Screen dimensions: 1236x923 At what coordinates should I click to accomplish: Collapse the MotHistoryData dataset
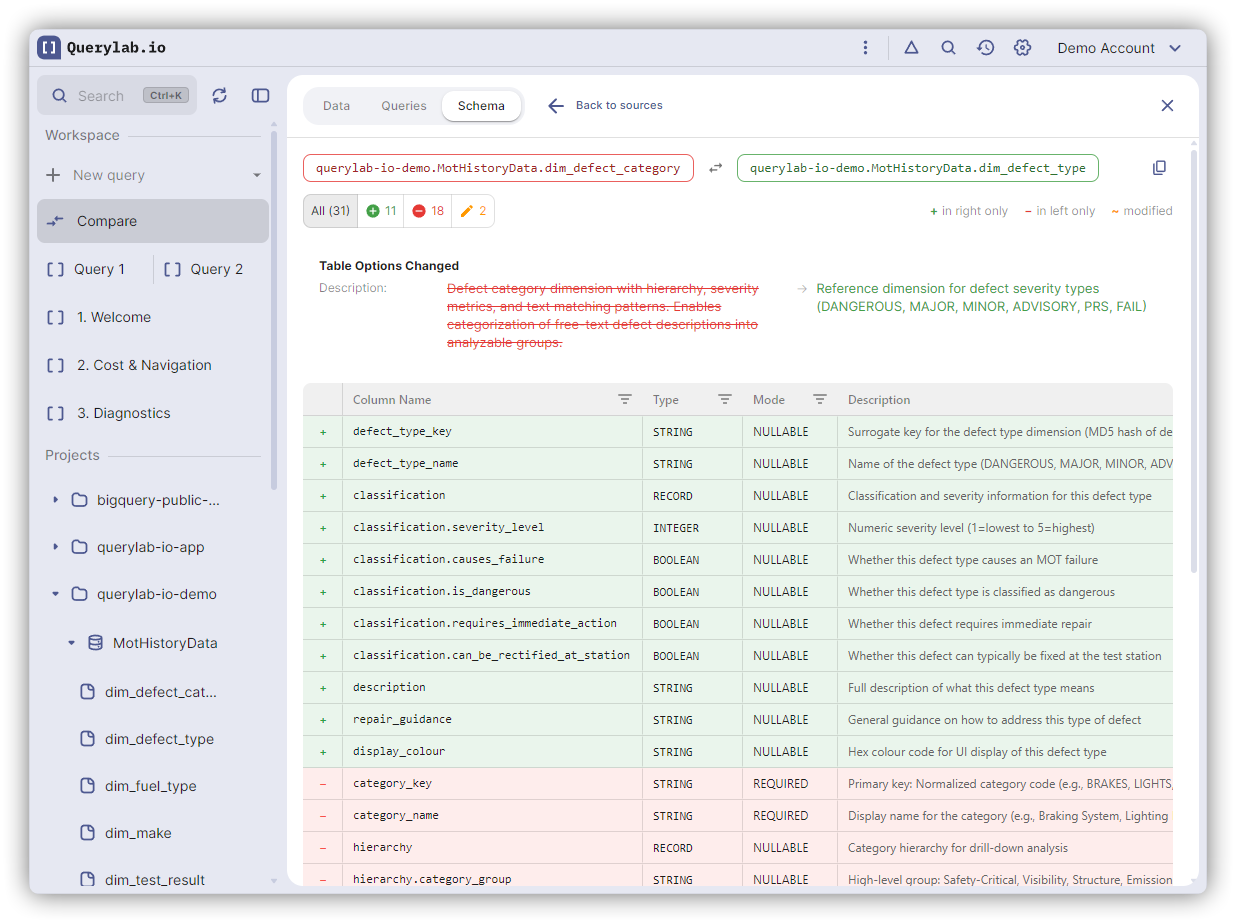pos(71,643)
